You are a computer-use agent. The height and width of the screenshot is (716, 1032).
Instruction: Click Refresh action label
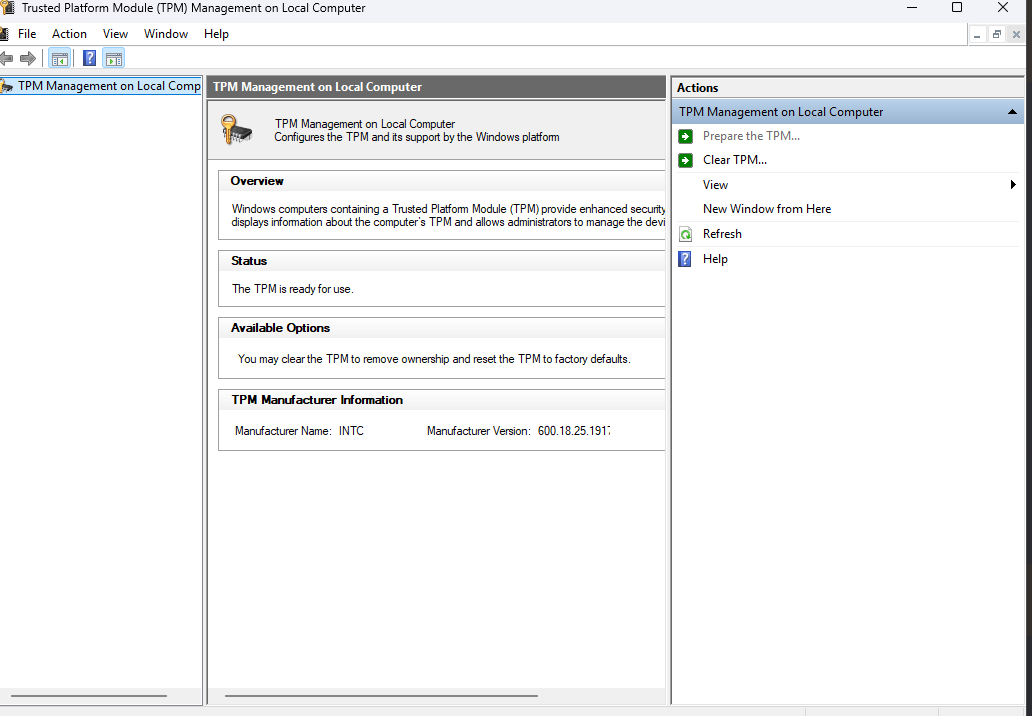click(x=722, y=234)
